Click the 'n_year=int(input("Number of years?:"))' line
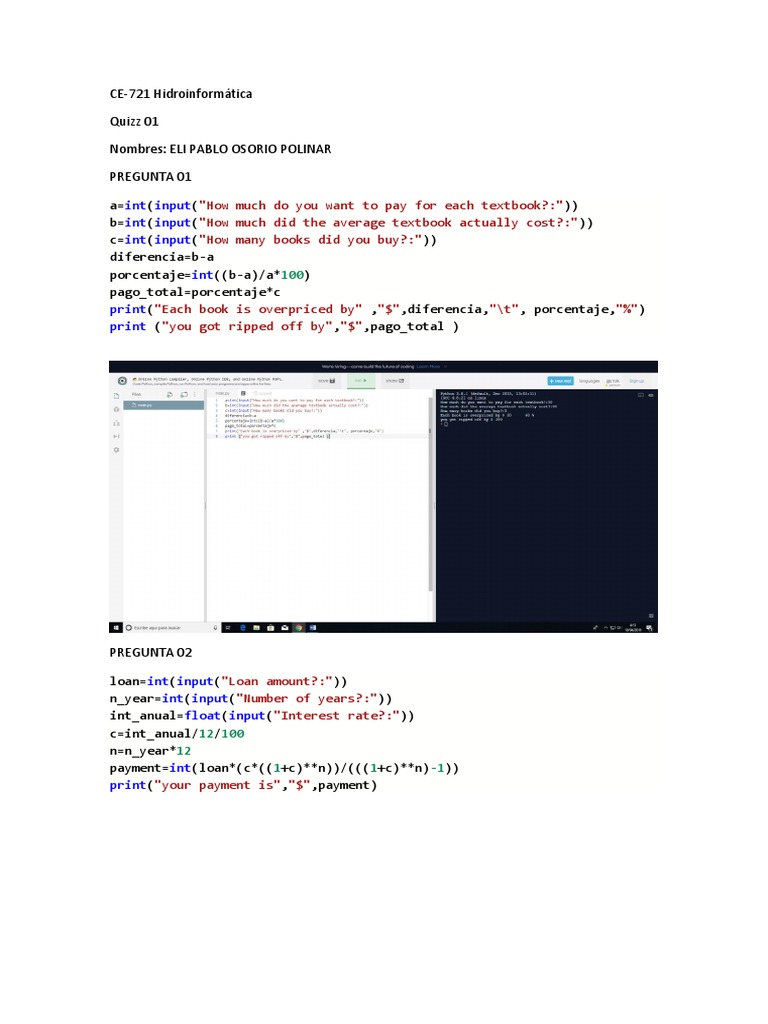The image size is (768, 1024). click(x=251, y=699)
